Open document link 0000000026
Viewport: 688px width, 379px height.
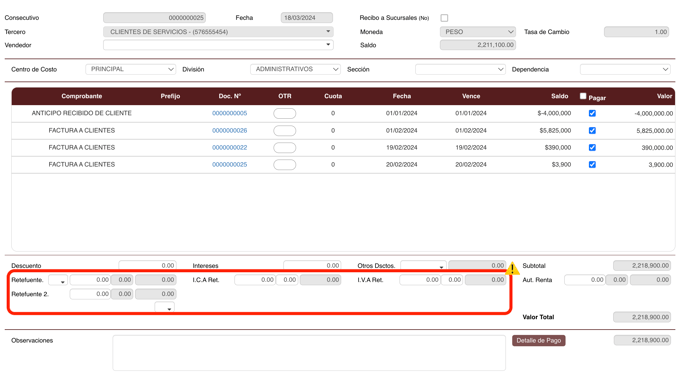tap(229, 130)
